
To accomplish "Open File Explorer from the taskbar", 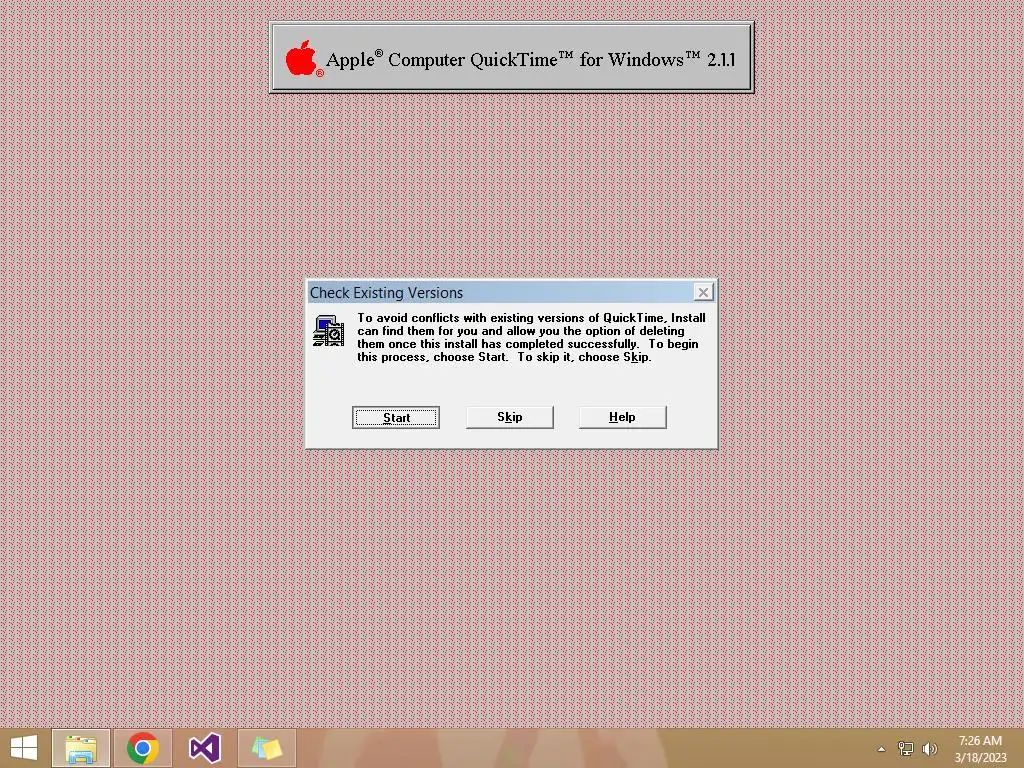I will point(81,748).
